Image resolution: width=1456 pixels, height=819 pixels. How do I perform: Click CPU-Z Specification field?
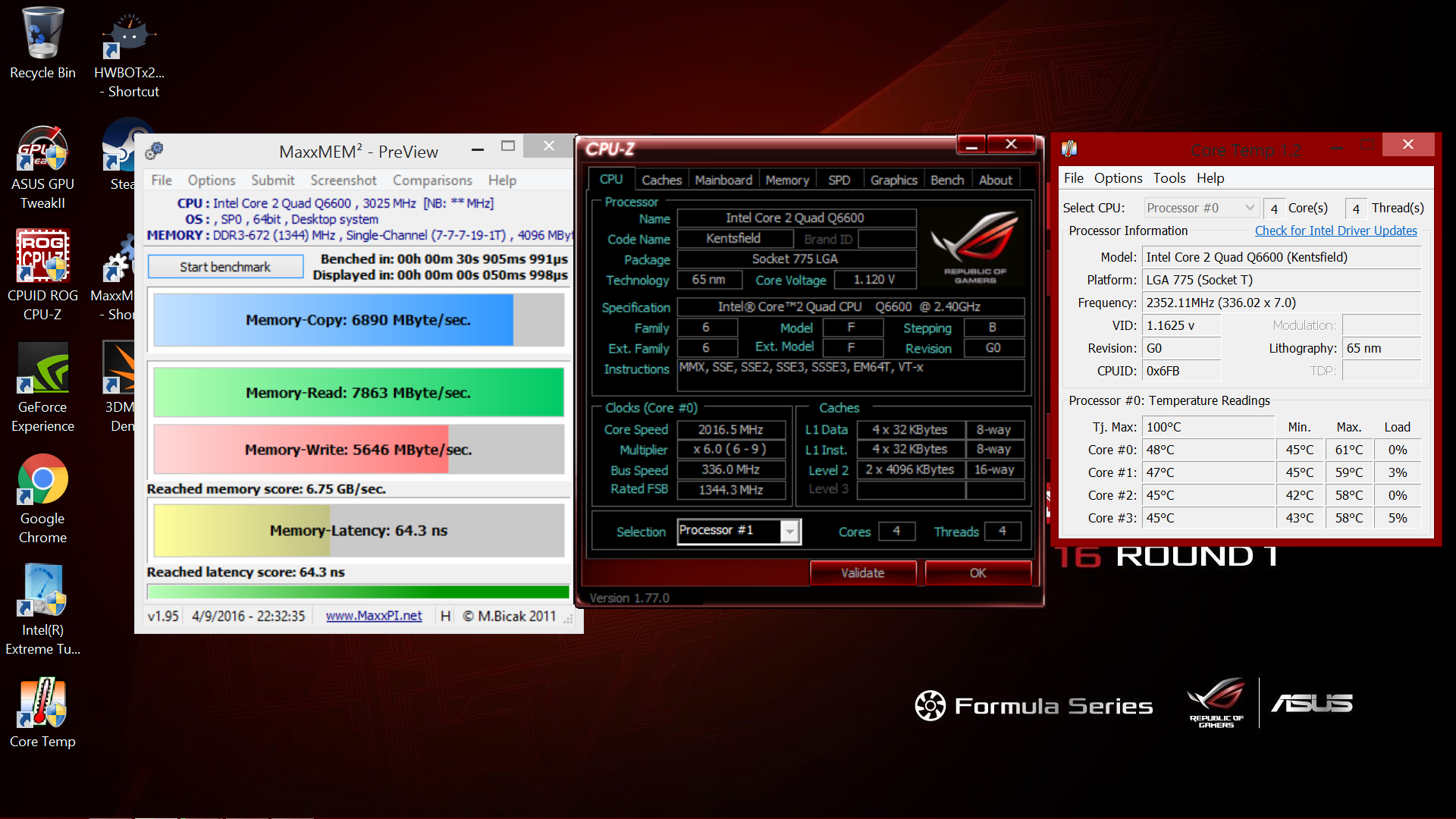point(850,306)
